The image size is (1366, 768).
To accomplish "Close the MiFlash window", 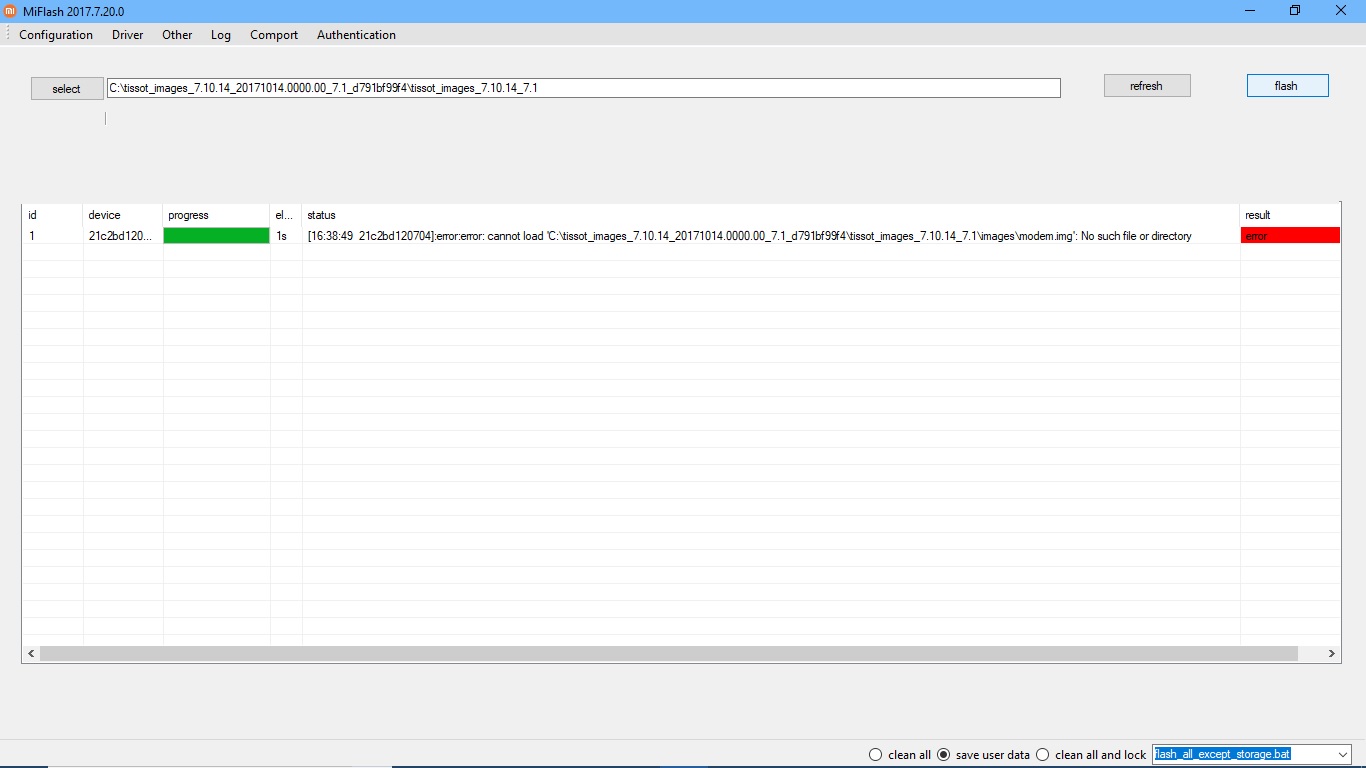I will tap(1342, 11).
